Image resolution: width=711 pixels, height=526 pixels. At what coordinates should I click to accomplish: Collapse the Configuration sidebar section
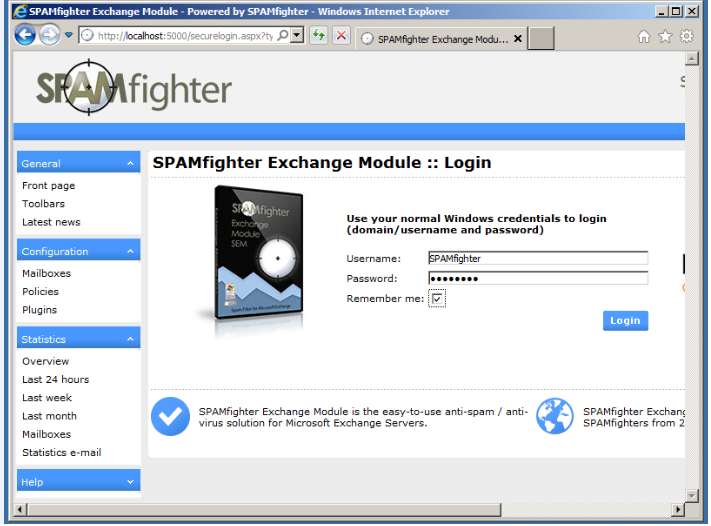point(131,252)
